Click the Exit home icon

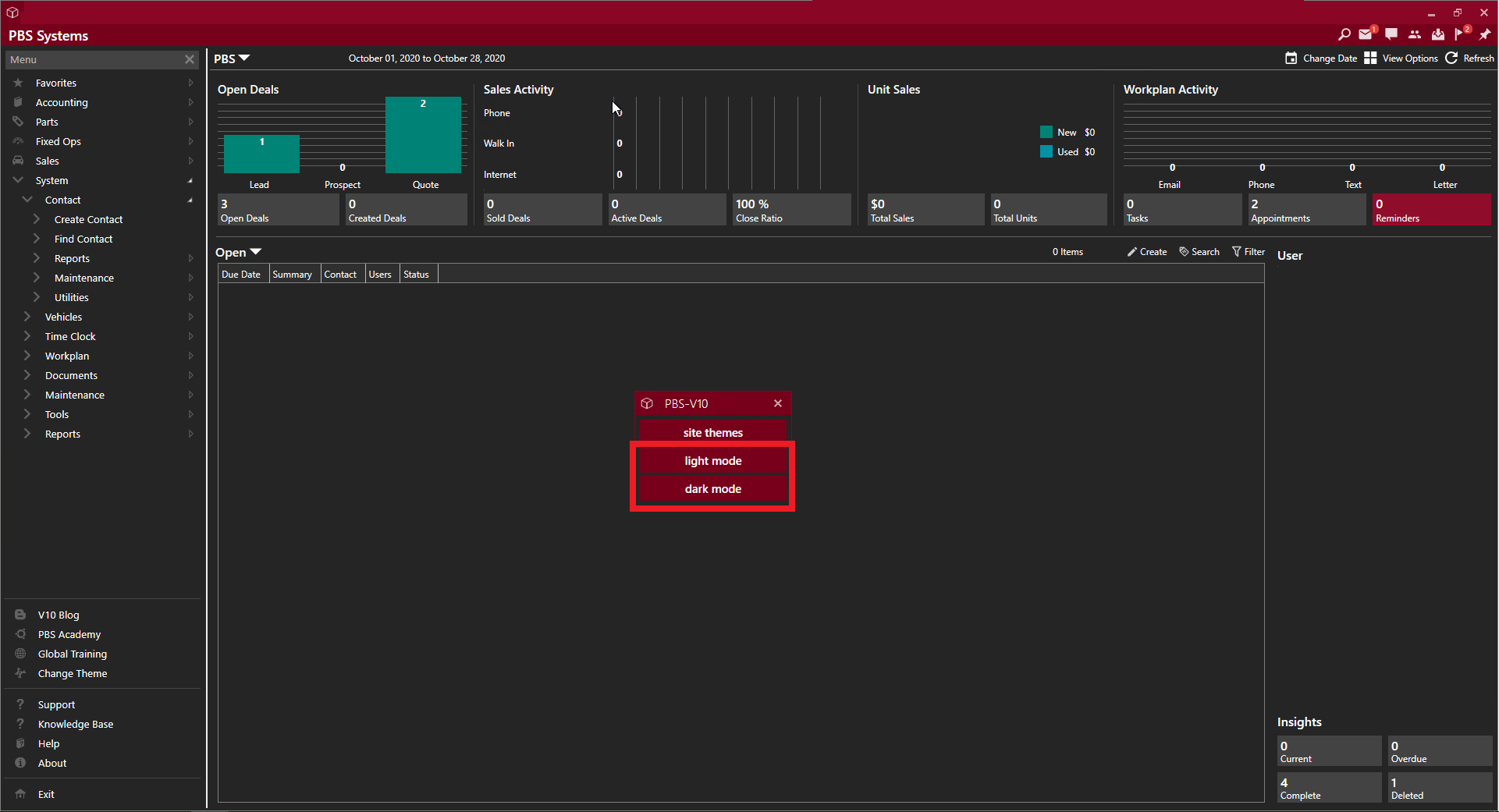tap(21, 794)
